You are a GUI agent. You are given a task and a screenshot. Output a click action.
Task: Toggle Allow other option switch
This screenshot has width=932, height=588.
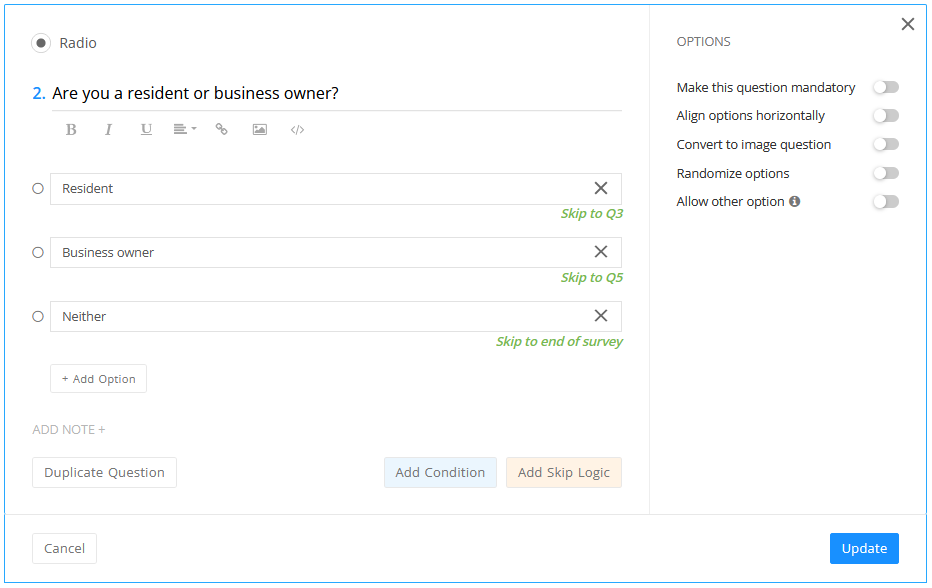[886, 202]
